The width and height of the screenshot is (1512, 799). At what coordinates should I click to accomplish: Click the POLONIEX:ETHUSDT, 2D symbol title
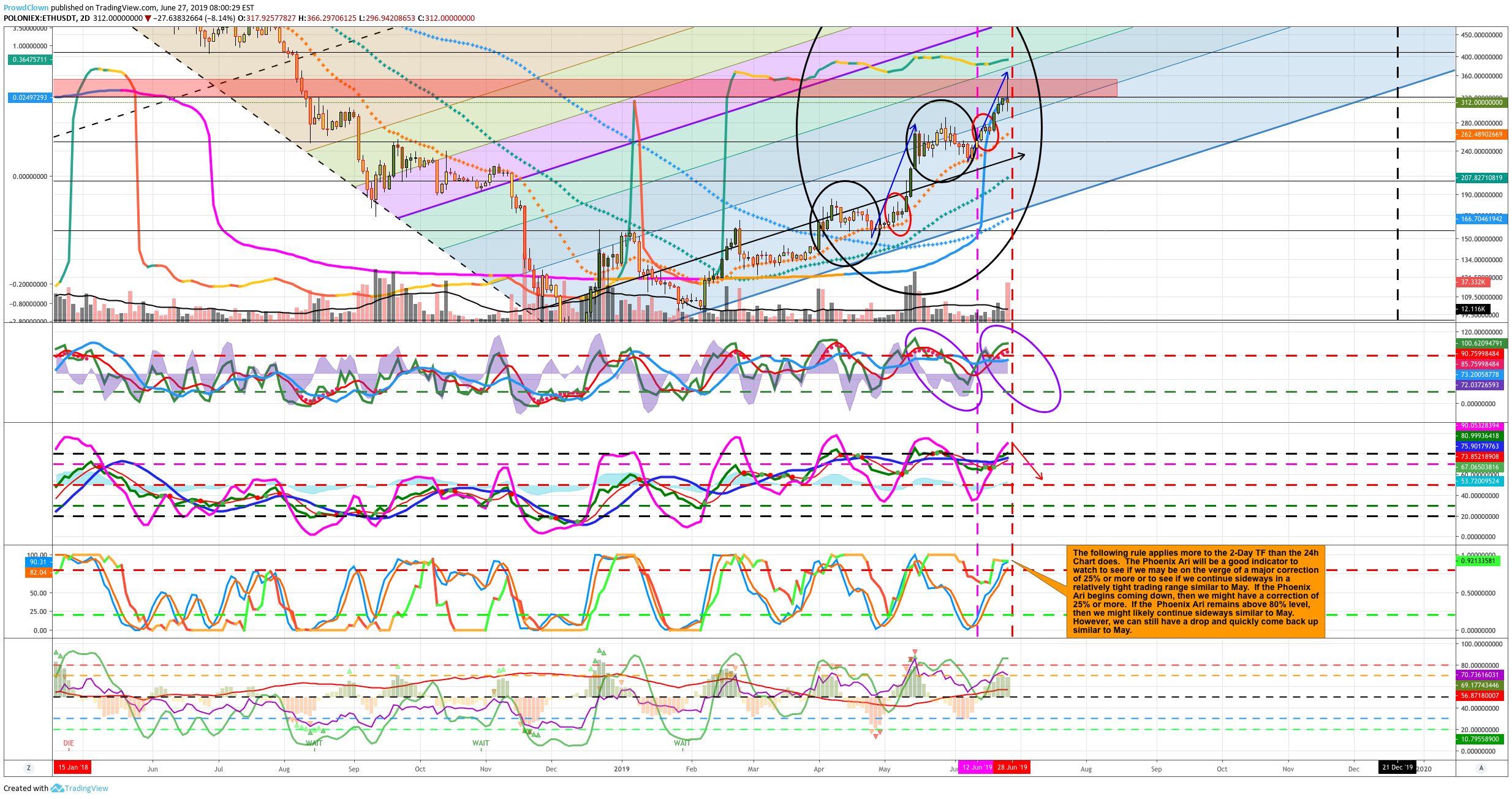(47, 18)
